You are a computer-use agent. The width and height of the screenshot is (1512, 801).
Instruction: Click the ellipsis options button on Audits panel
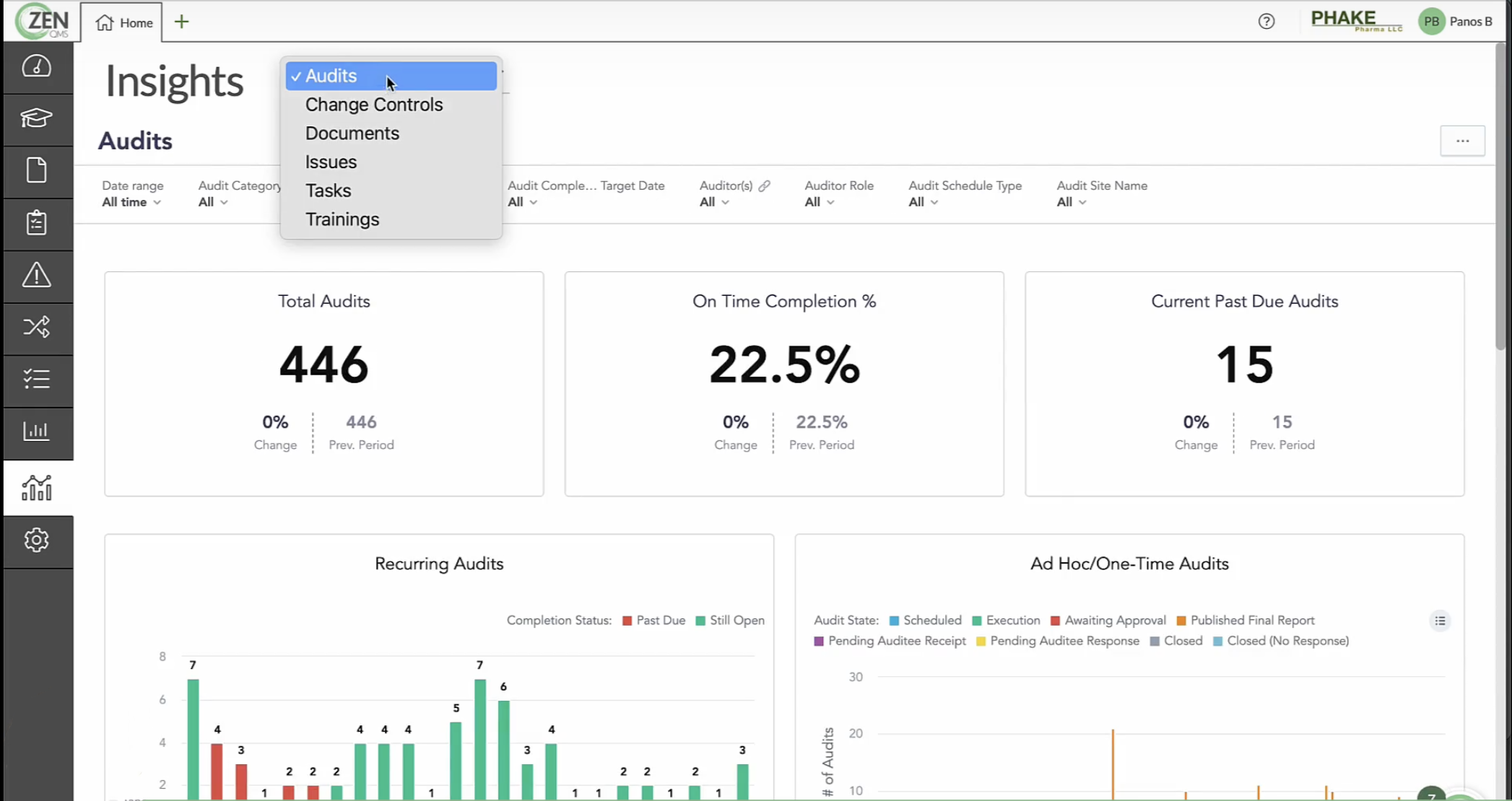[x=1463, y=141]
